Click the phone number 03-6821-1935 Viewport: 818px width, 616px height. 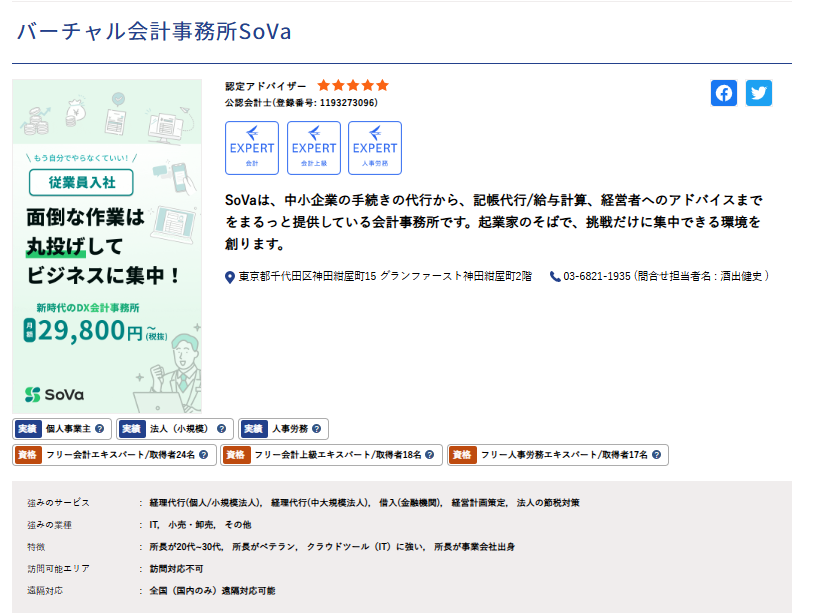pyautogui.click(x=597, y=276)
